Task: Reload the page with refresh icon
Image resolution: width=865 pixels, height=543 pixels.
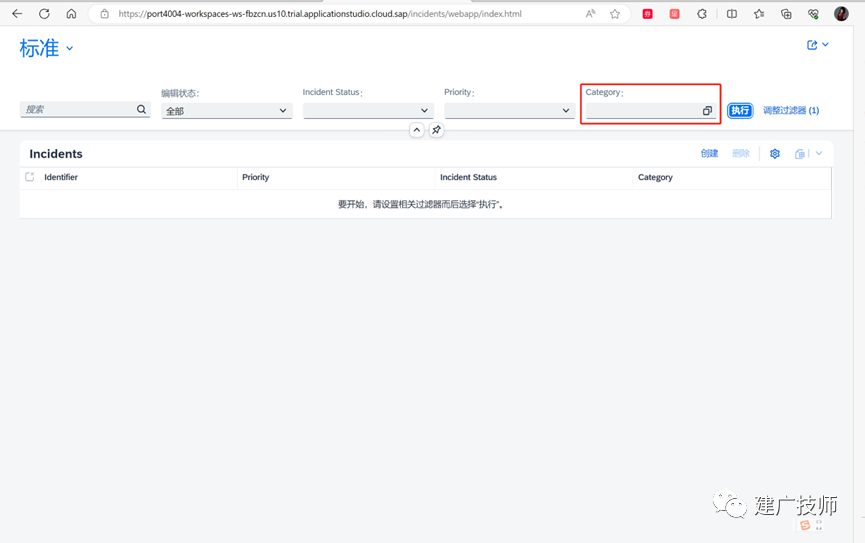Action: 44,14
